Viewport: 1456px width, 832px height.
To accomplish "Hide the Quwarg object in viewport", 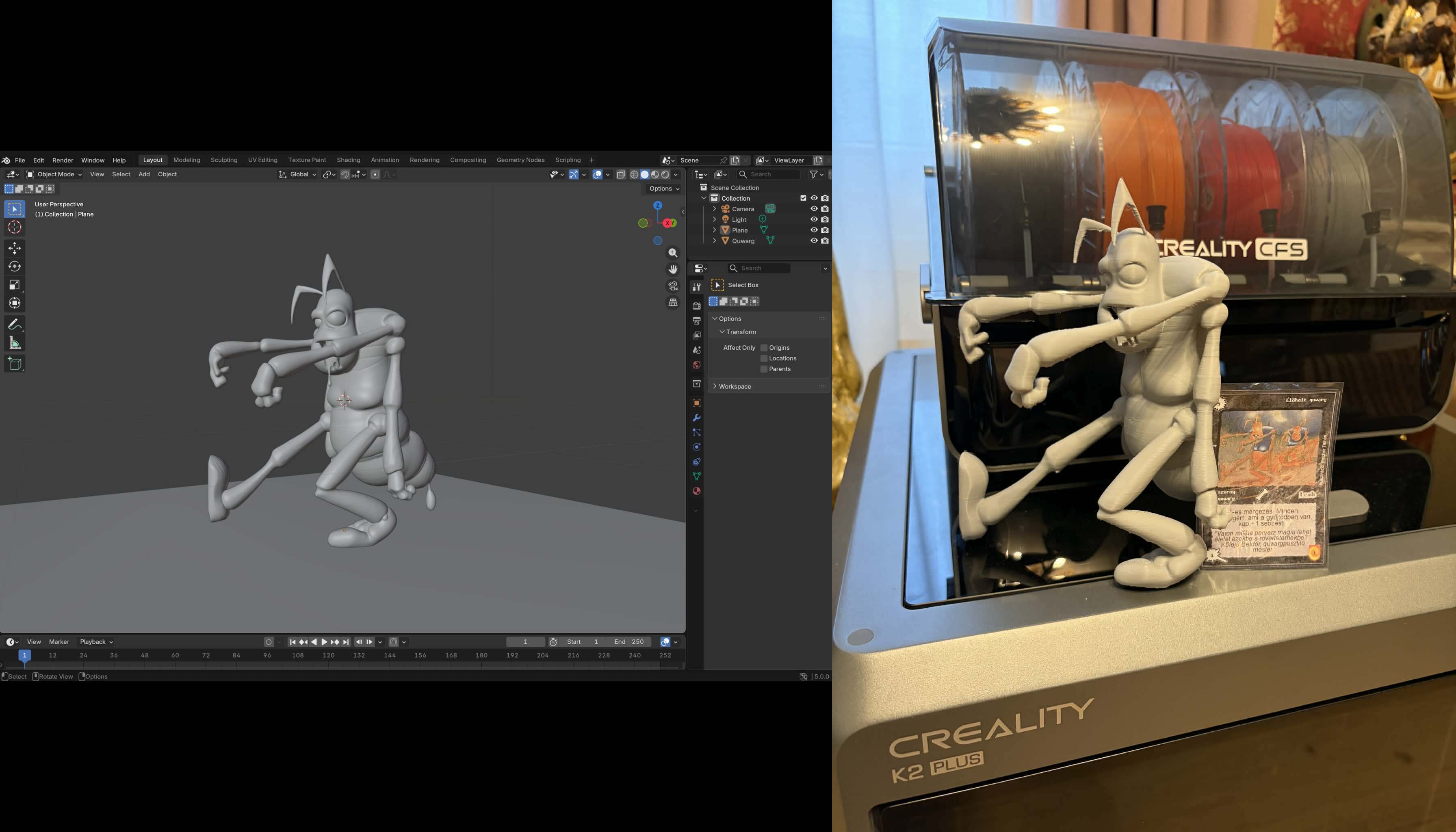I will [814, 240].
